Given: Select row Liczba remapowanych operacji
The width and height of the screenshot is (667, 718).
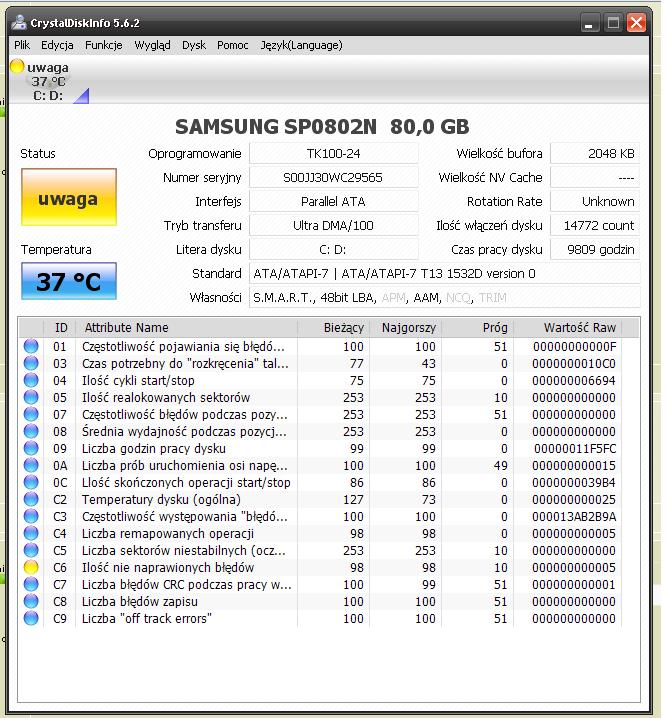Looking at the screenshot, I should 320,533.
